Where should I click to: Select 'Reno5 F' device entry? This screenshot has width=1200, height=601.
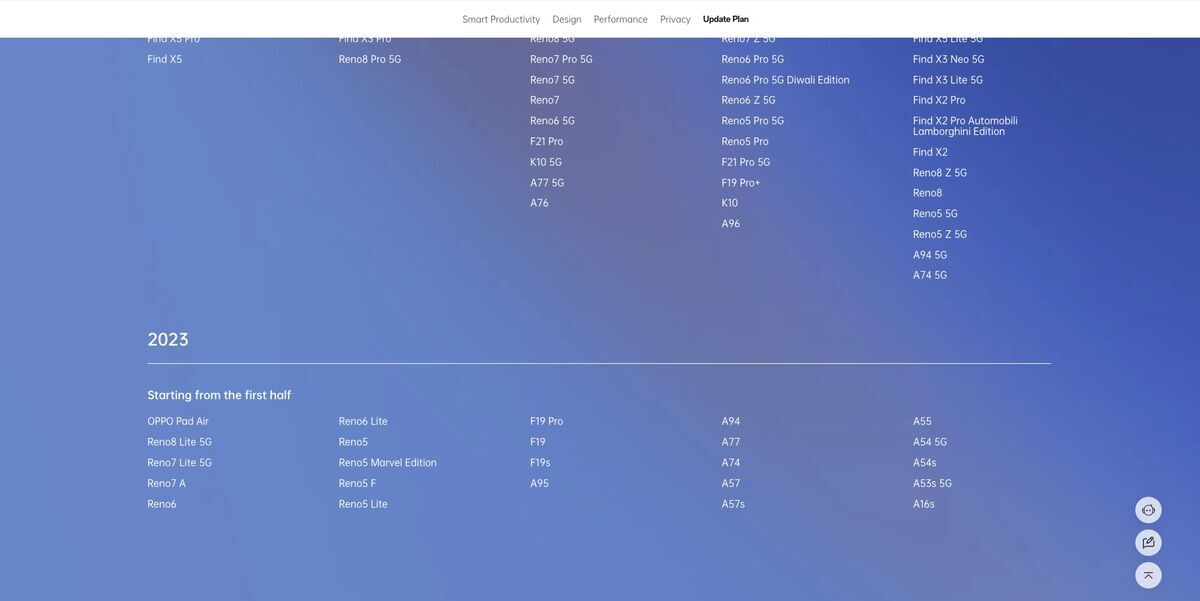(358, 484)
